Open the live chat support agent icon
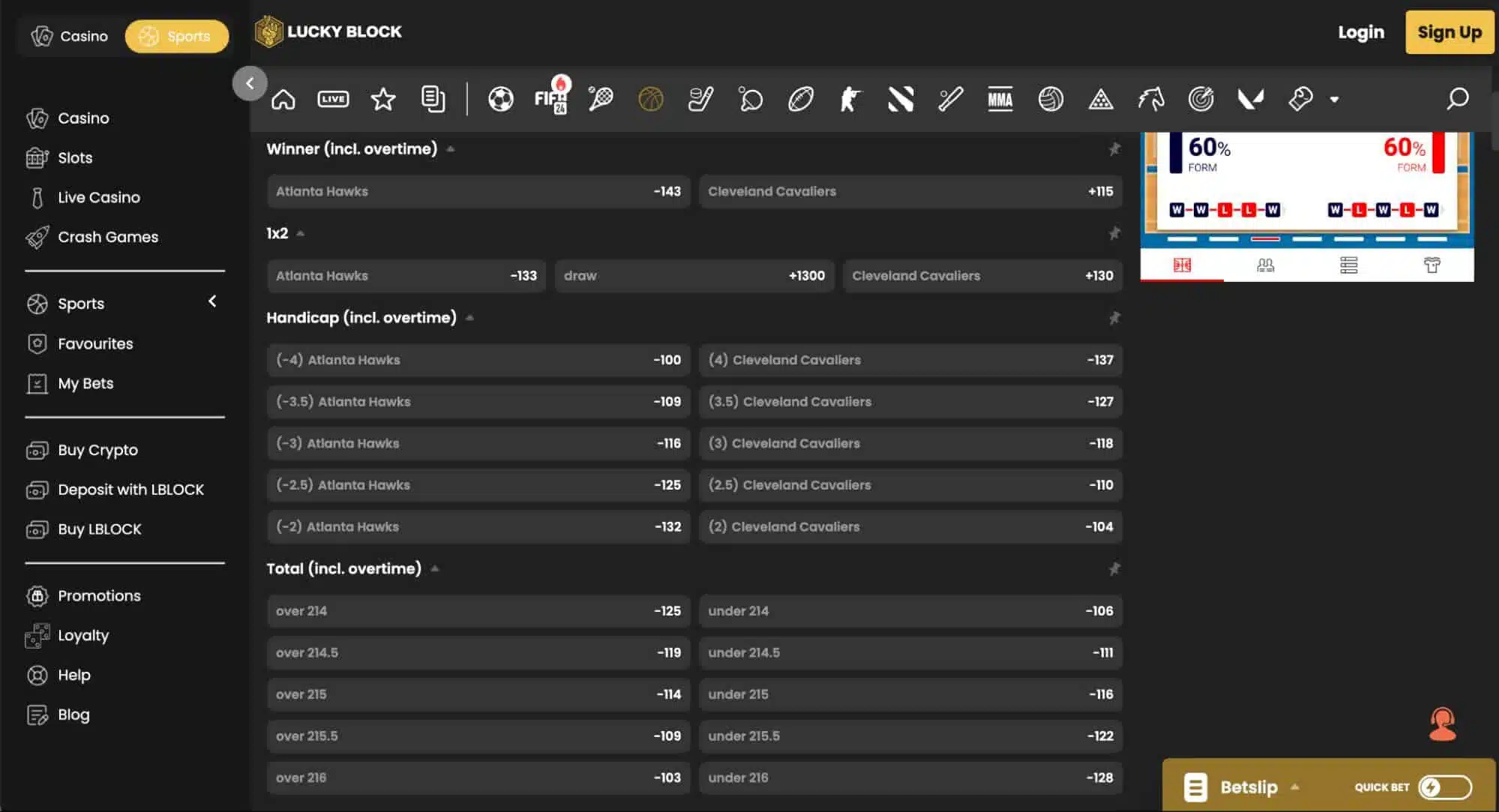This screenshot has width=1499, height=812. pos(1443,724)
